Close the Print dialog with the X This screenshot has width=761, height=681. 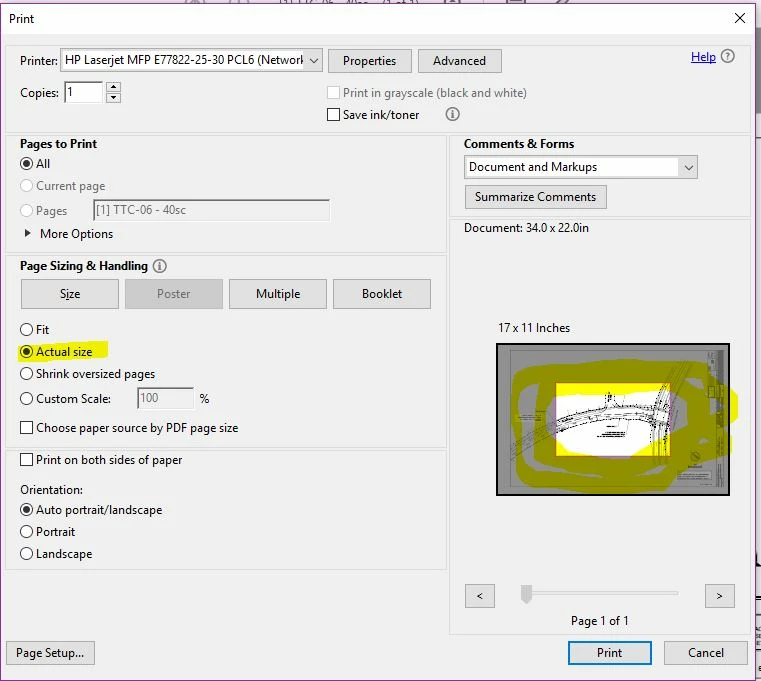pos(740,18)
